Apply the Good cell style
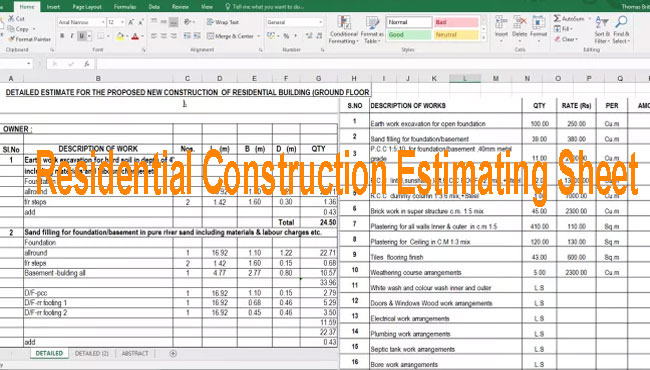Viewport: 650px width, 370px height. click(x=409, y=35)
